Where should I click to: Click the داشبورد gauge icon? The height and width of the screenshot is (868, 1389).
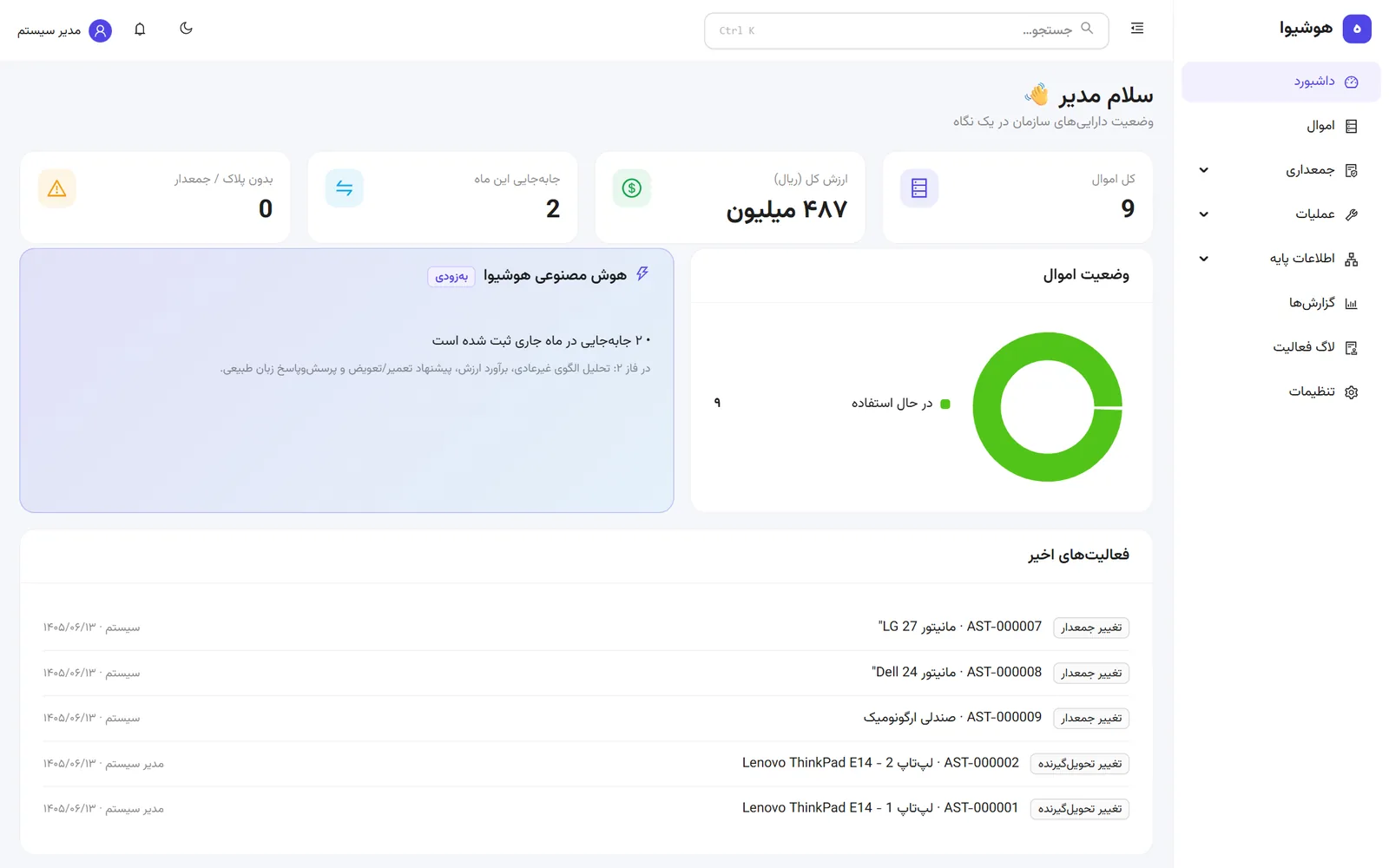[x=1351, y=82]
